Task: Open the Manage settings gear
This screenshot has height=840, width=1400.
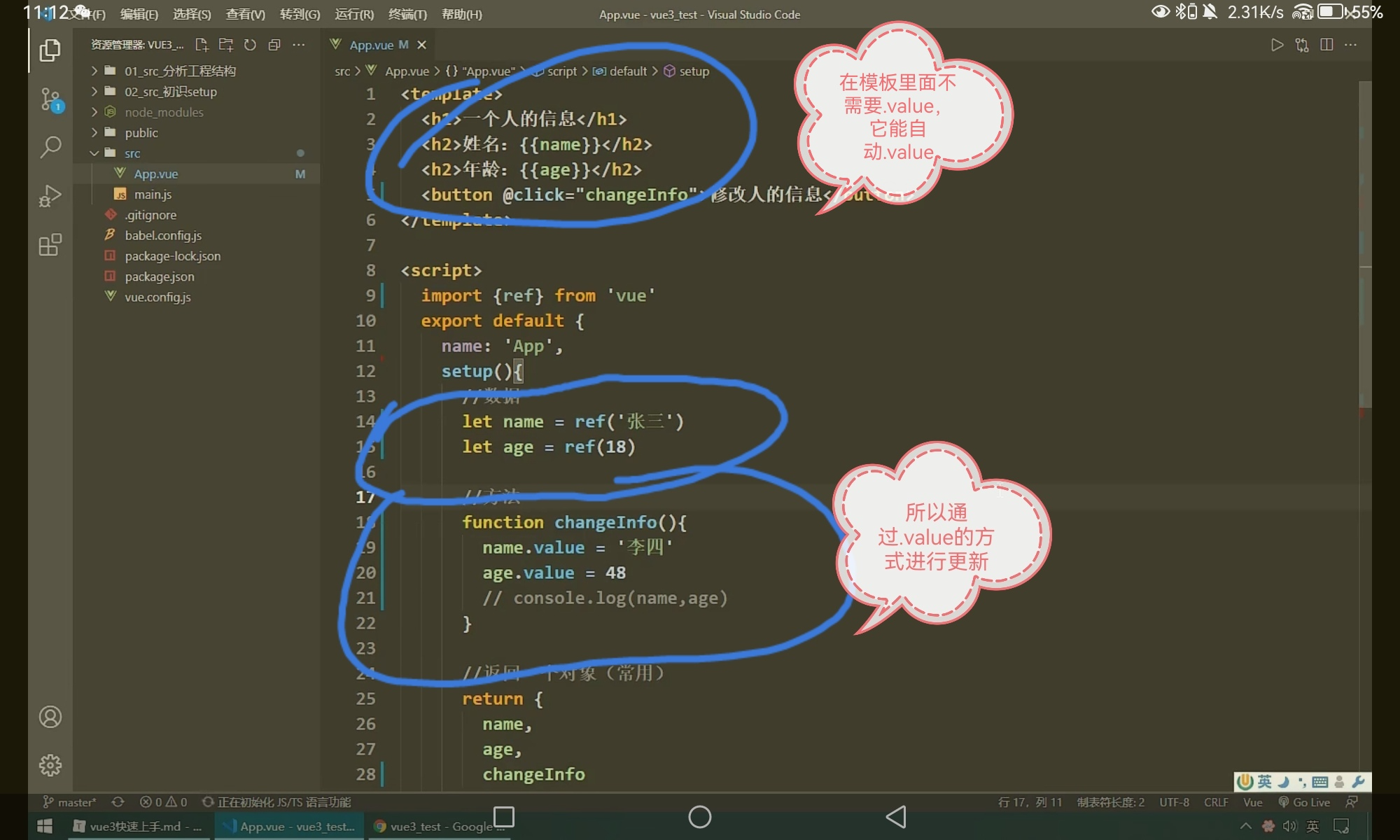Action: 50,765
